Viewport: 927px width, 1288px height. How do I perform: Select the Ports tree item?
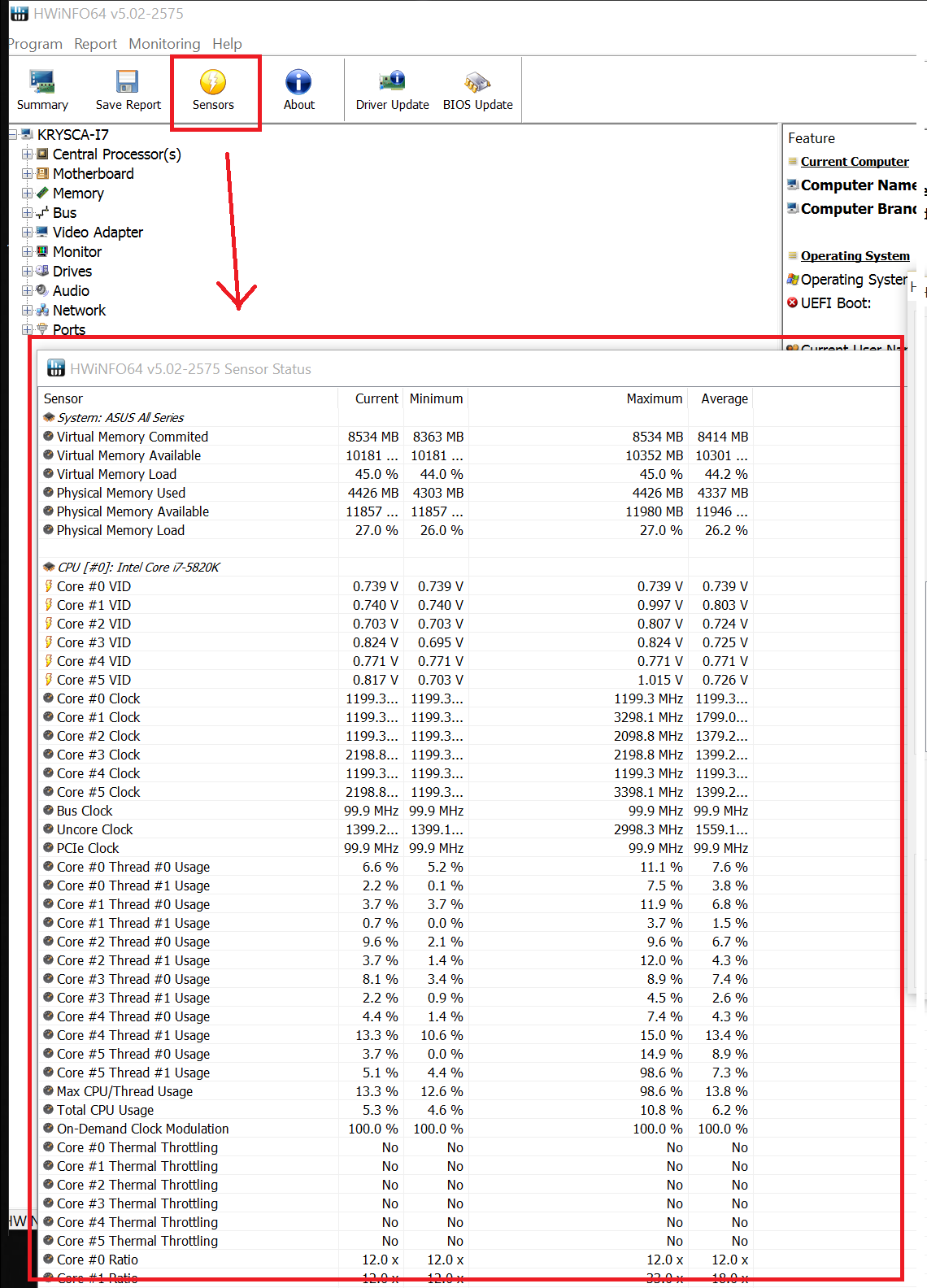point(69,329)
